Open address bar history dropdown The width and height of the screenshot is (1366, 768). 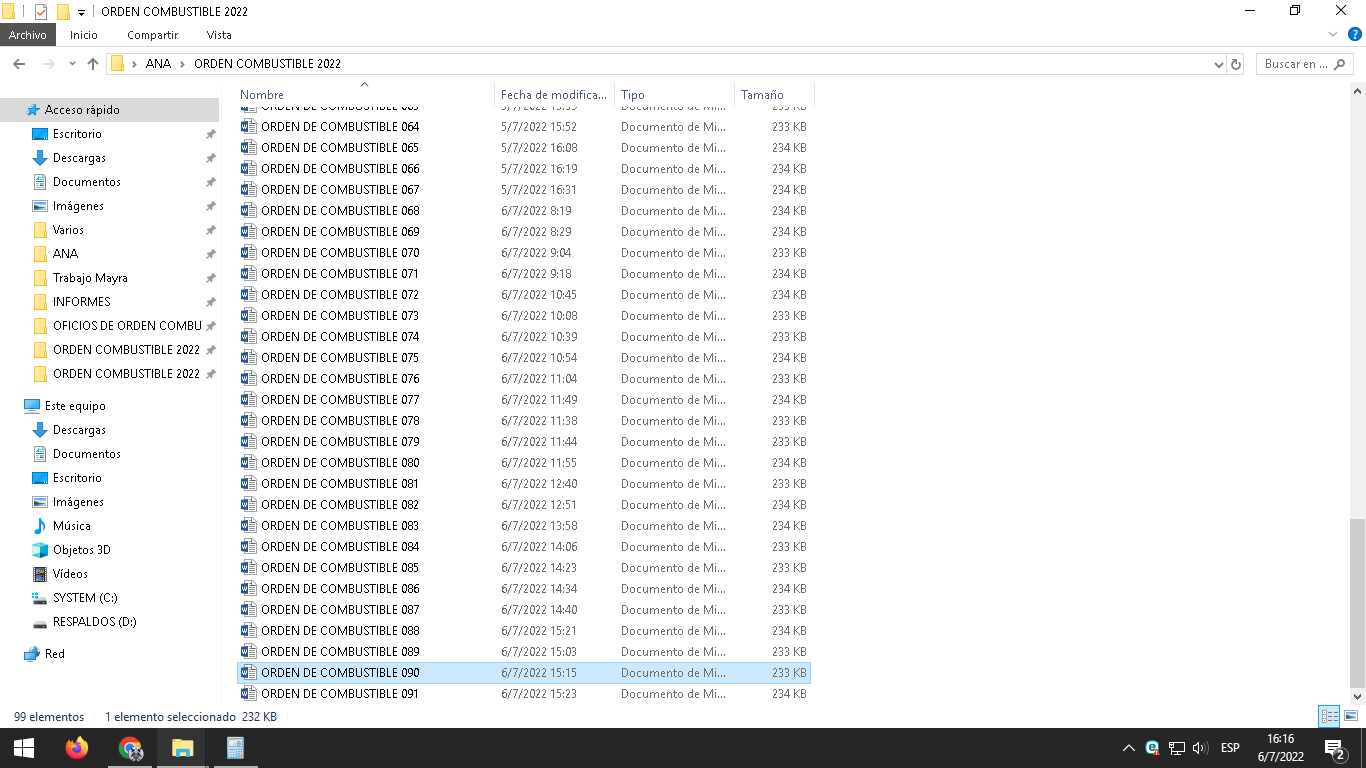pyautogui.click(x=1218, y=64)
